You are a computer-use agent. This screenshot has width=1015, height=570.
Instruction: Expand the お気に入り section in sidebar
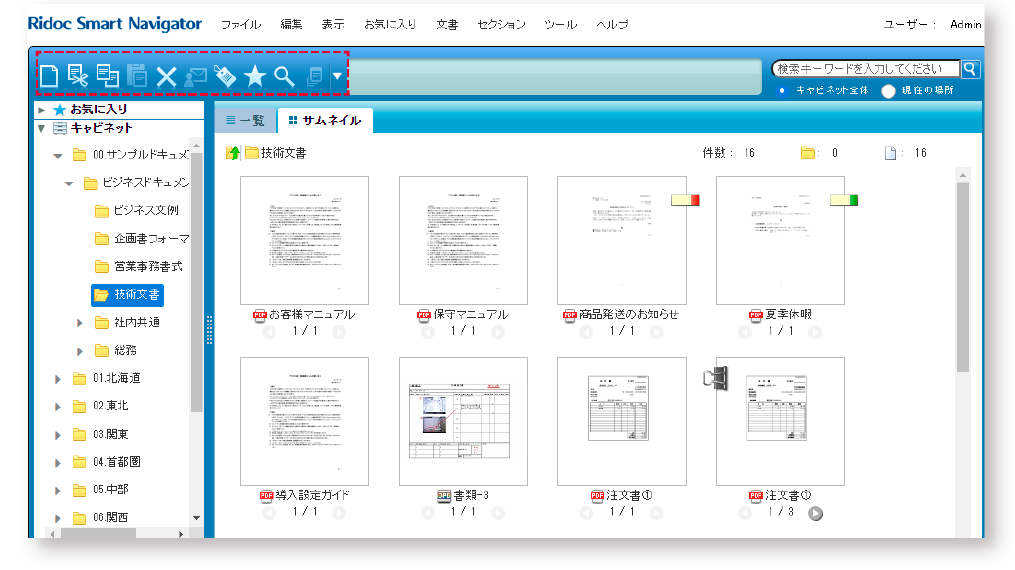pos(41,110)
